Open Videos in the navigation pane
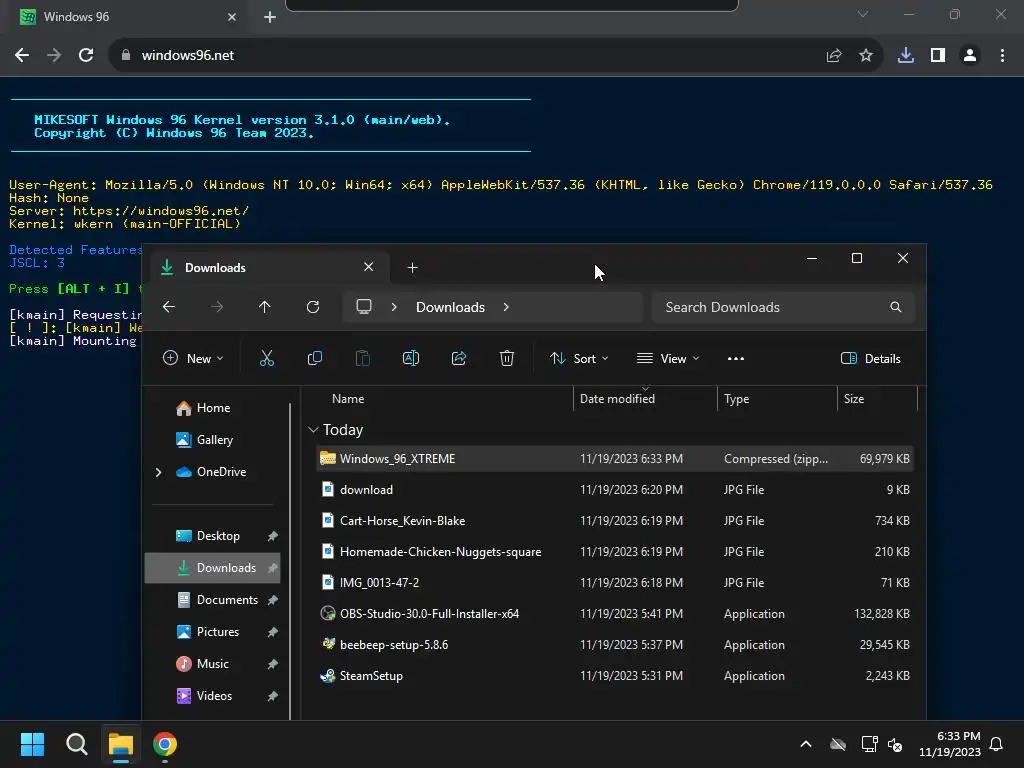Screen dimensions: 1024x768 pos(212,696)
